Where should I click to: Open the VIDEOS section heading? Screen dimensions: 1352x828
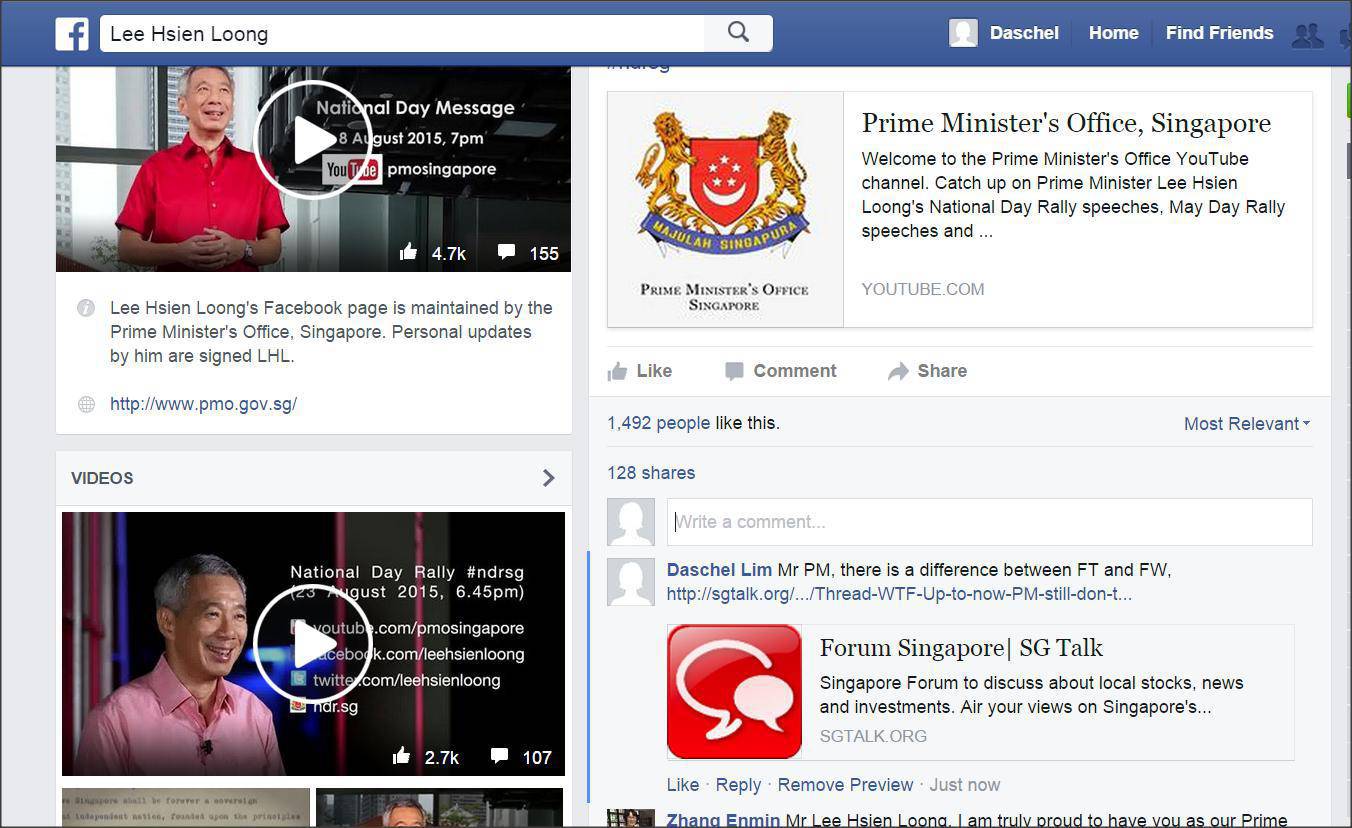click(102, 478)
